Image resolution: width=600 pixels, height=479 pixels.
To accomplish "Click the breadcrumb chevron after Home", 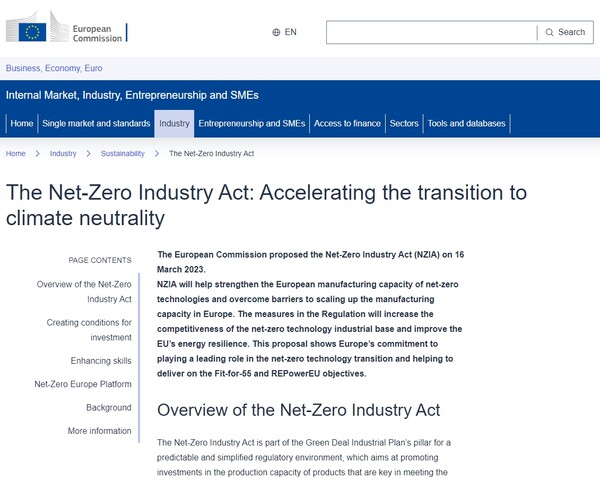I will click(x=37, y=154).
